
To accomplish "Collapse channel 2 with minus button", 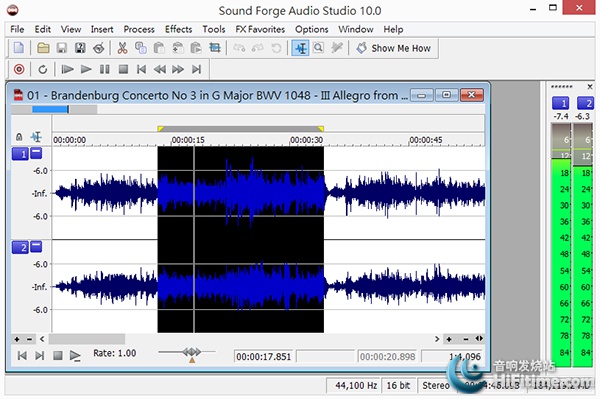I will point(36,247).
